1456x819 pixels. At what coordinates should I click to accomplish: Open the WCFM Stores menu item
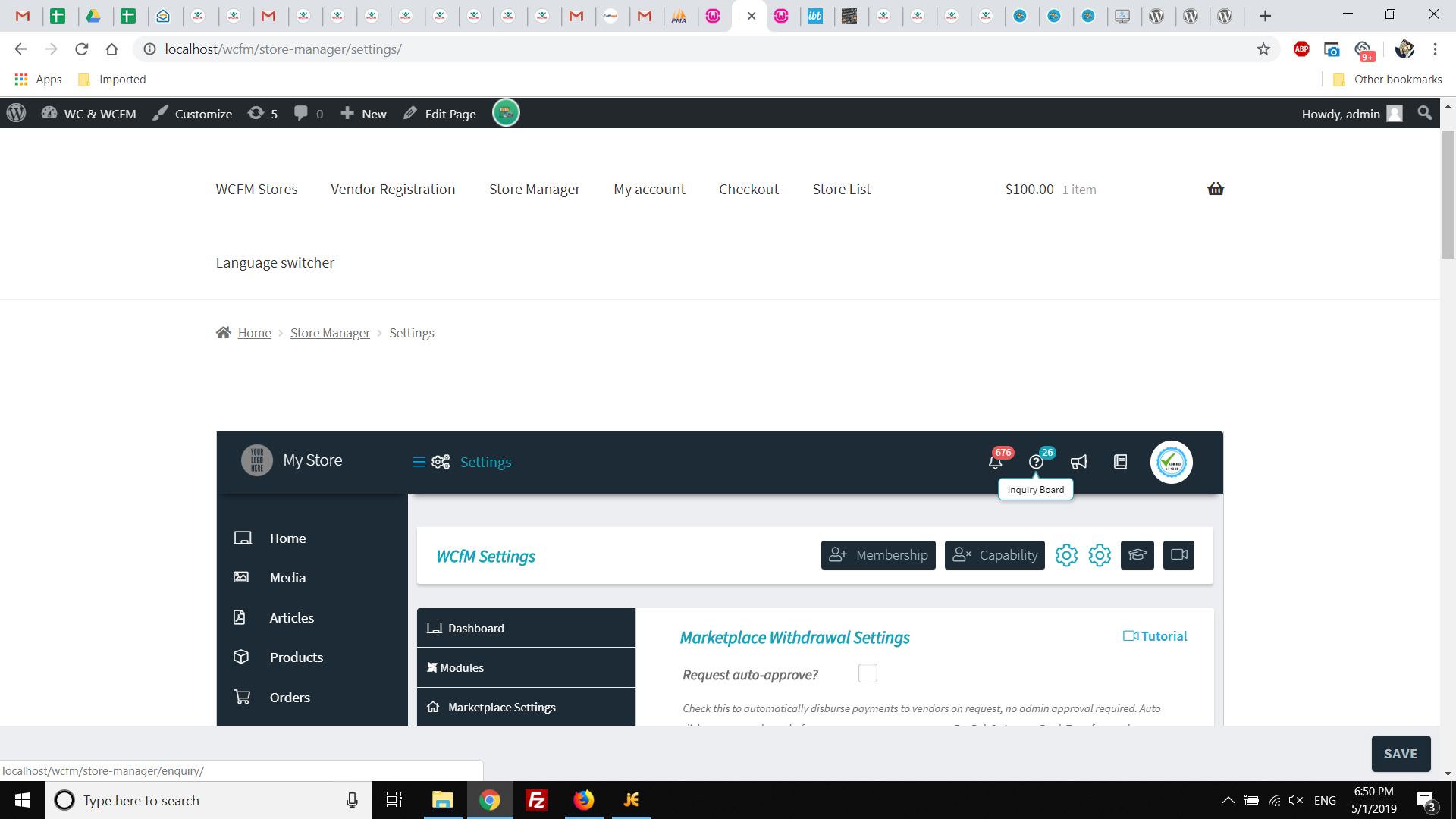256,189
